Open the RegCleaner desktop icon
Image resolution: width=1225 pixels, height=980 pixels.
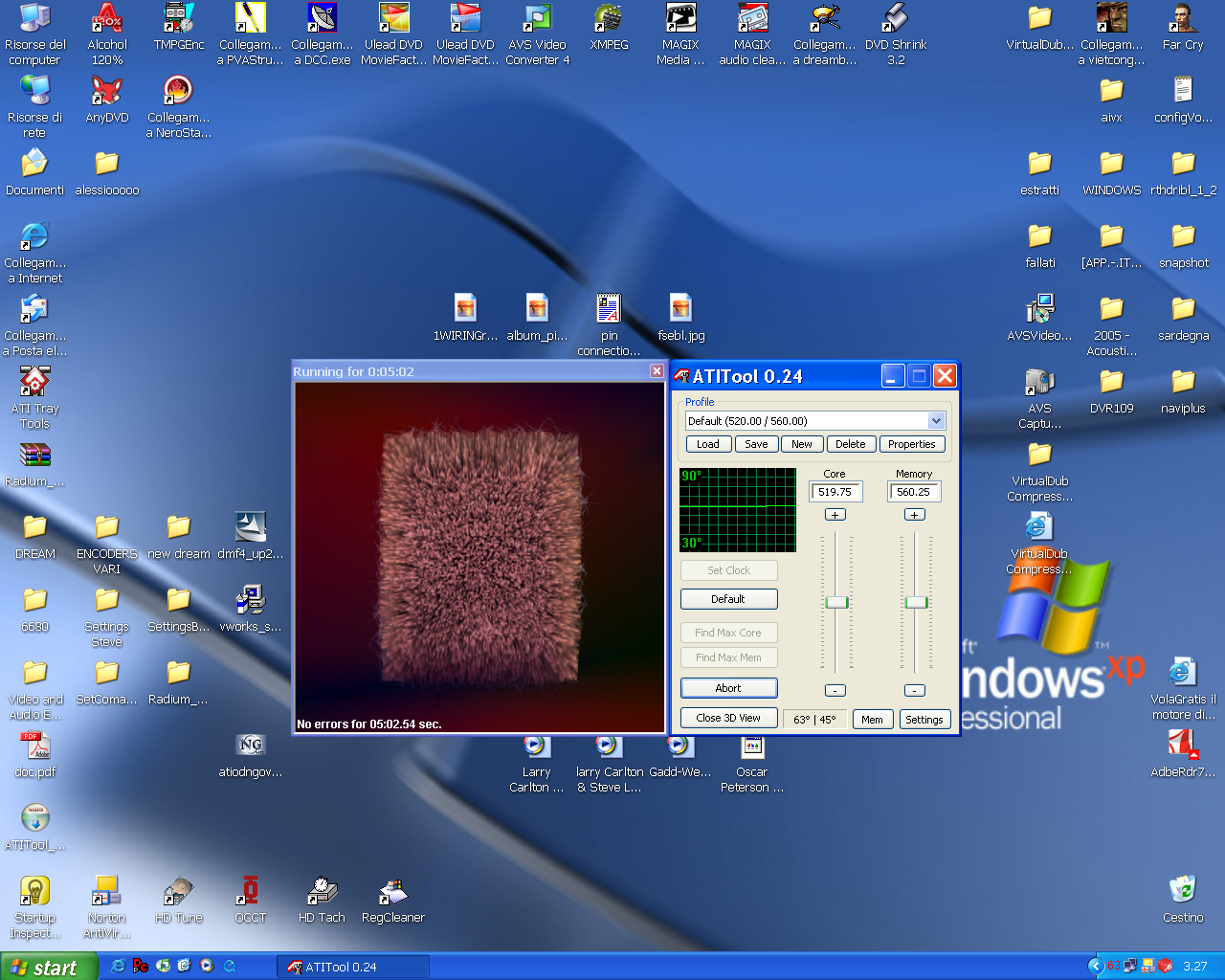click(392, 892)
